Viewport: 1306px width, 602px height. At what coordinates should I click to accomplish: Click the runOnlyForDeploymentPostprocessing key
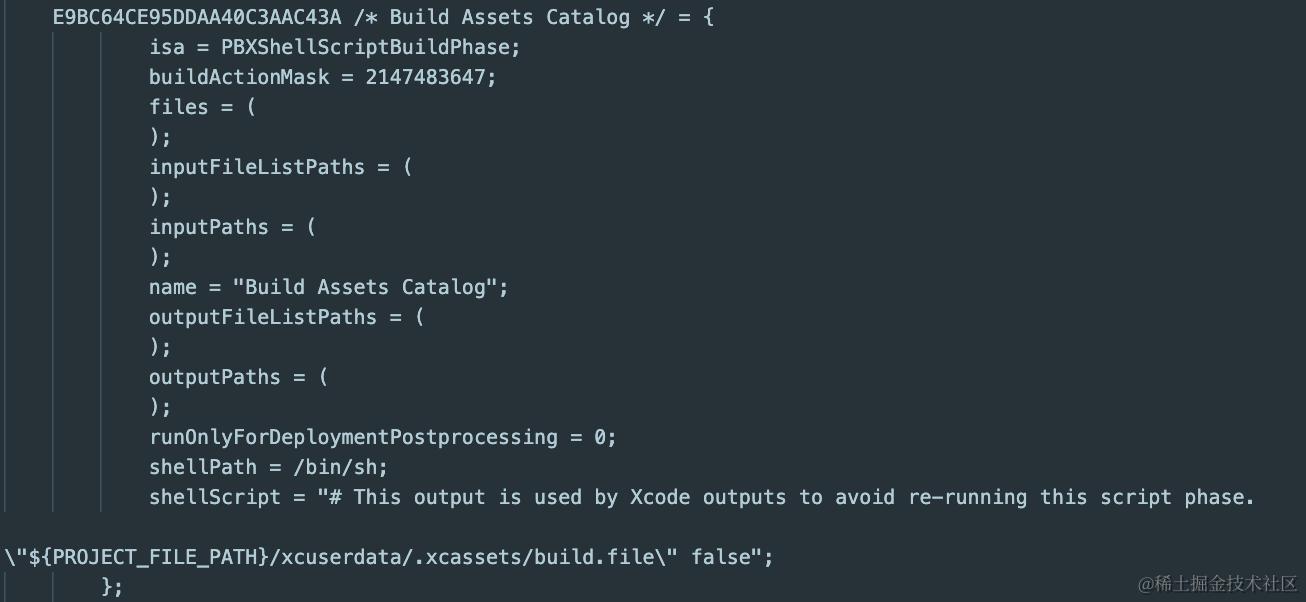coord(353,437)
